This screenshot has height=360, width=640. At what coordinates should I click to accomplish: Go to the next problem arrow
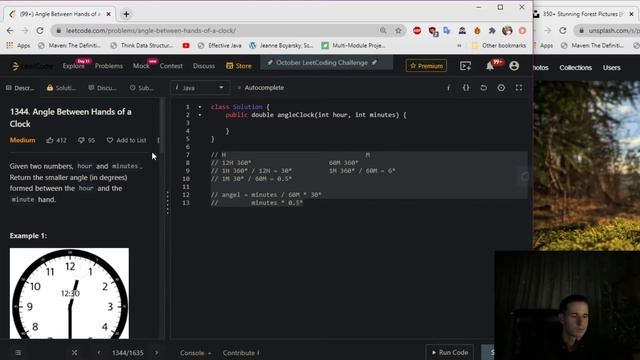pos(156,353)
